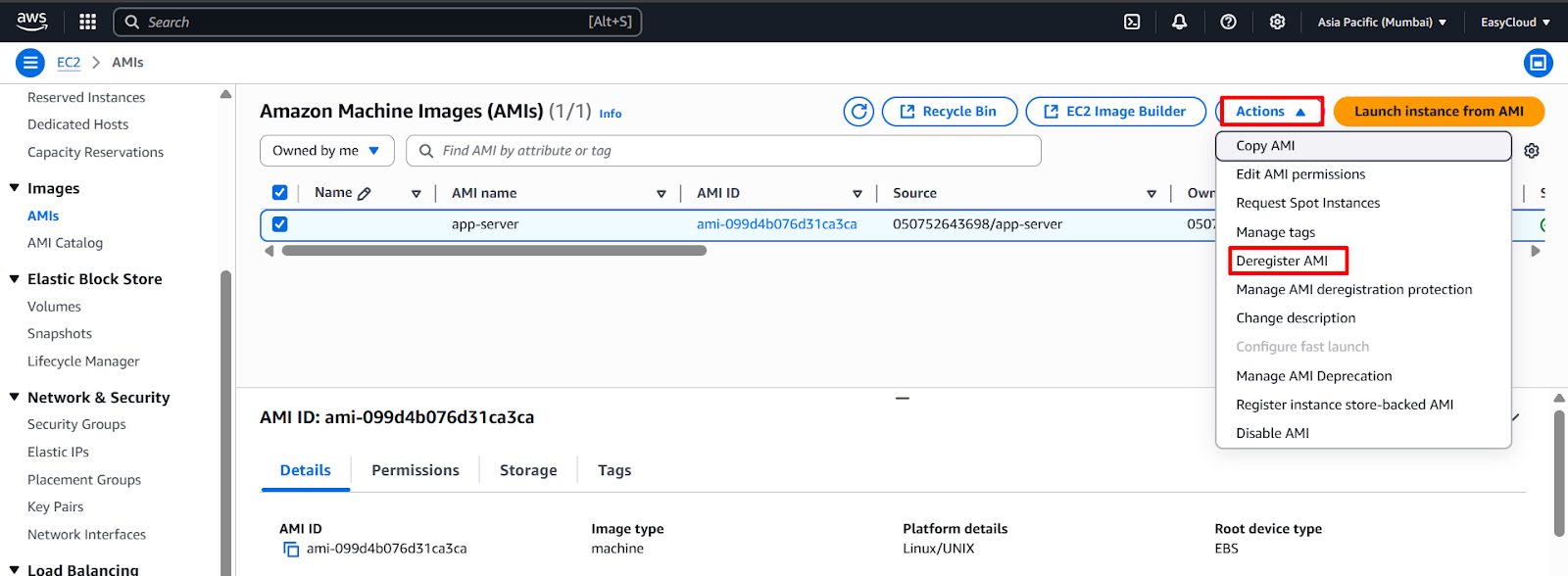
Task: Choose Manage AMI deregistration protection
Action: [1363, 290]
